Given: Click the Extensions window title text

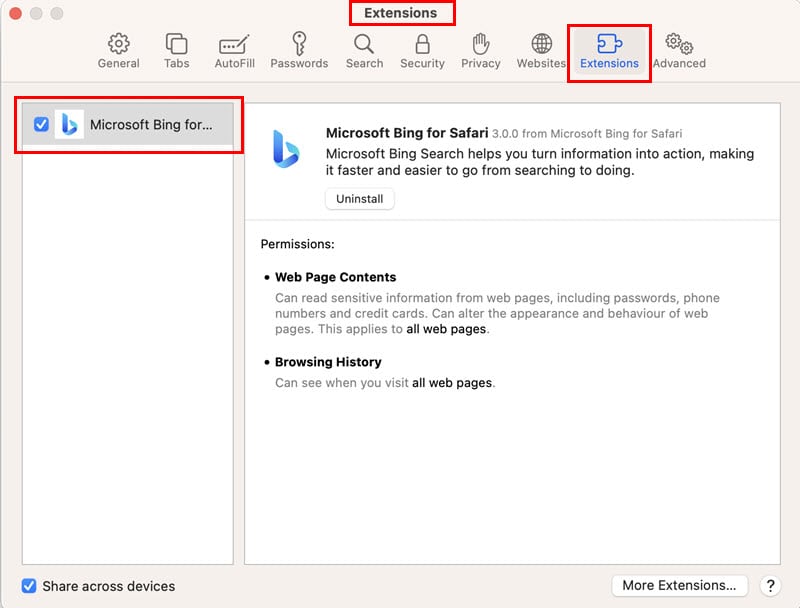Looking at the screenshot, I should click(401, 13).
